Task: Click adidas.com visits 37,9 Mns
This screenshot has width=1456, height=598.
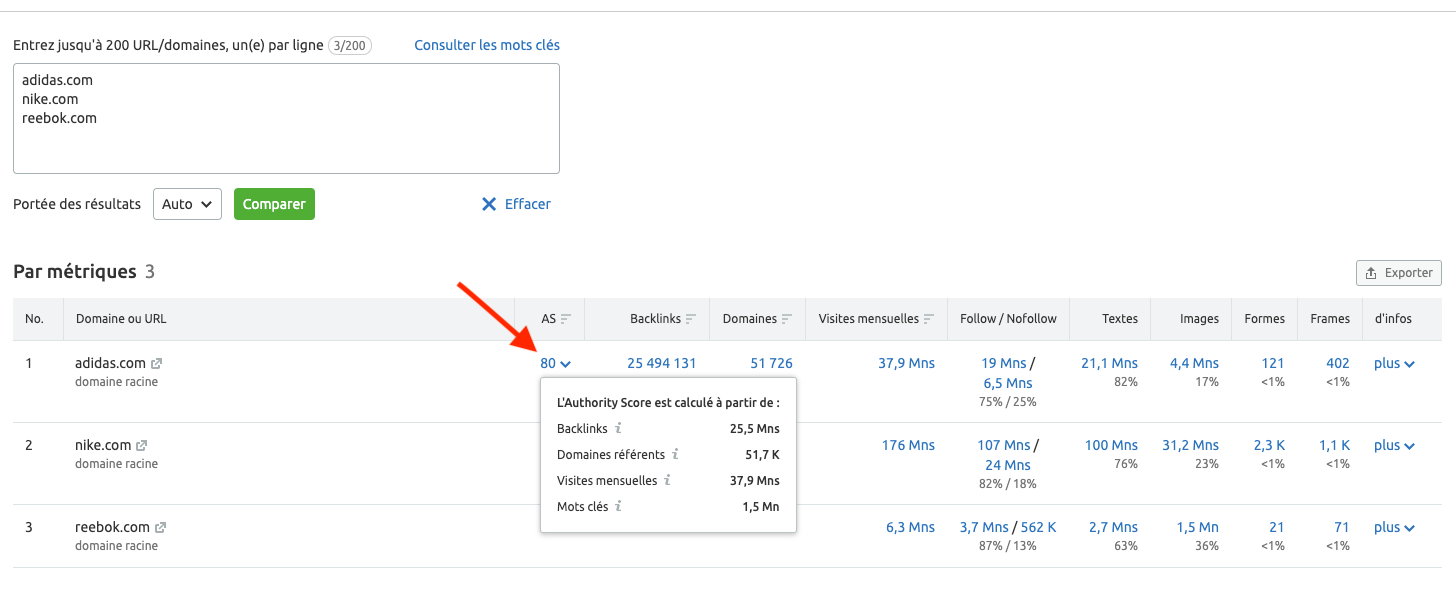Action: [906, 363]
